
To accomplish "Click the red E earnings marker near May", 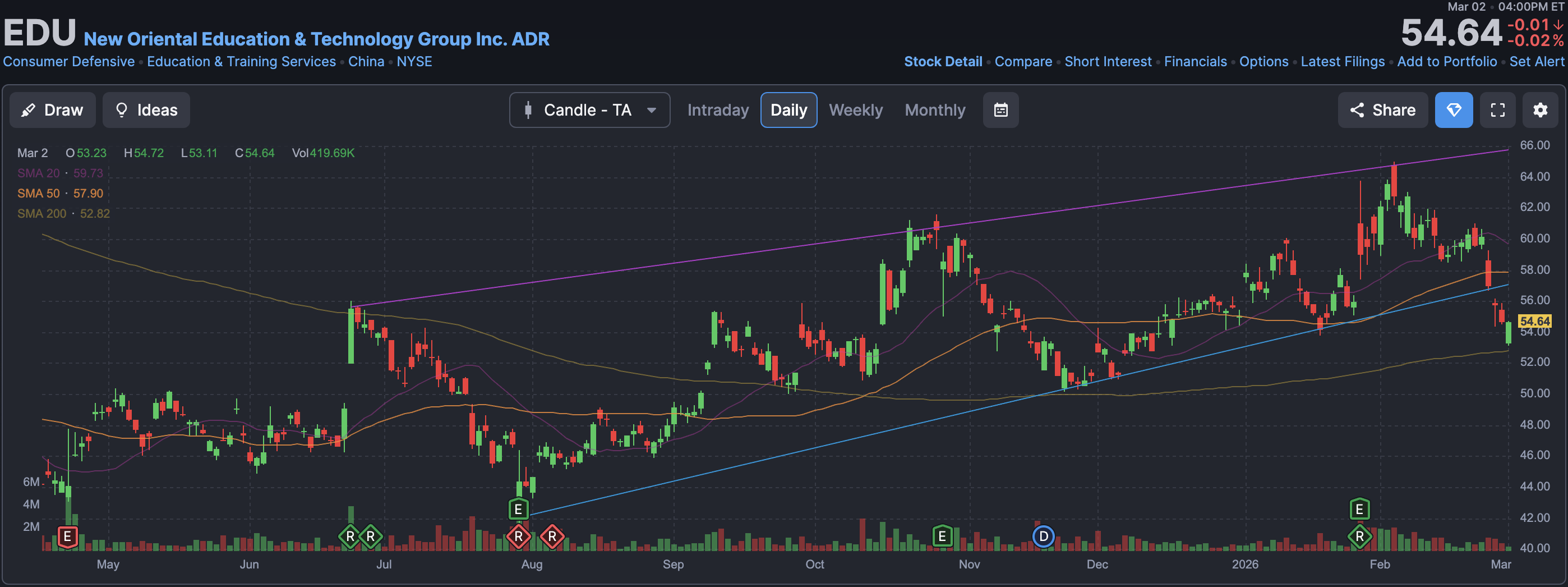I will pos(67,536).
